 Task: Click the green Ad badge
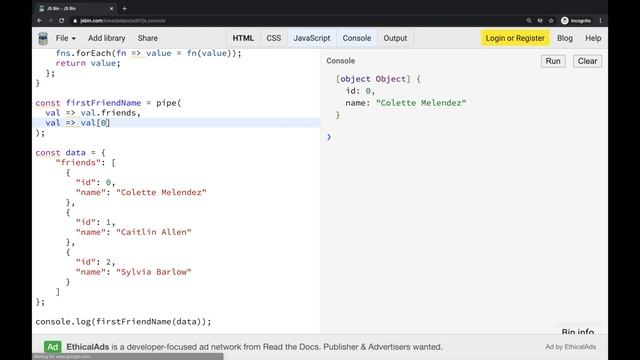(x=53, y=347)
